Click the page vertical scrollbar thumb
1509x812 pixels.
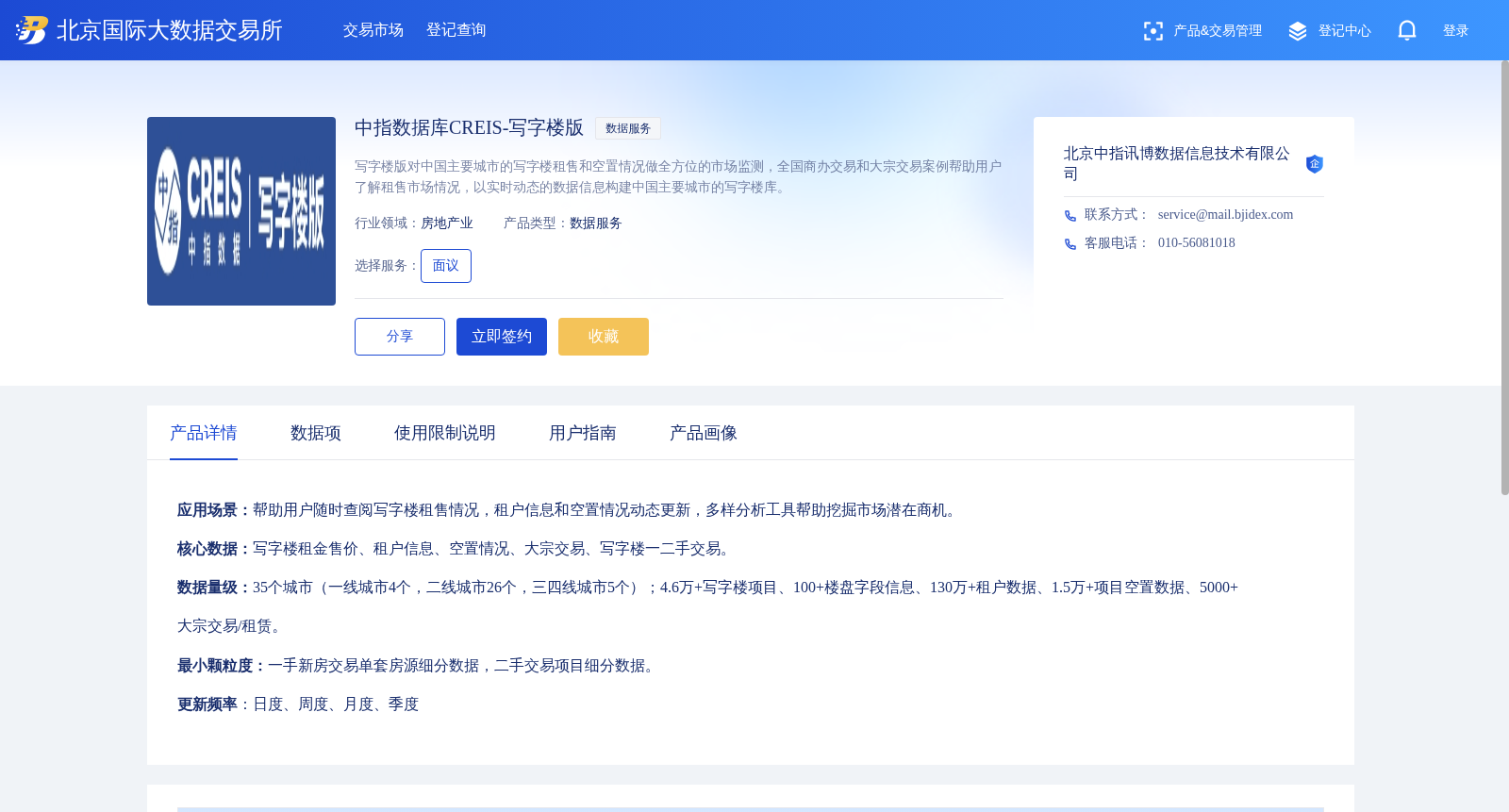[1505, 277]
